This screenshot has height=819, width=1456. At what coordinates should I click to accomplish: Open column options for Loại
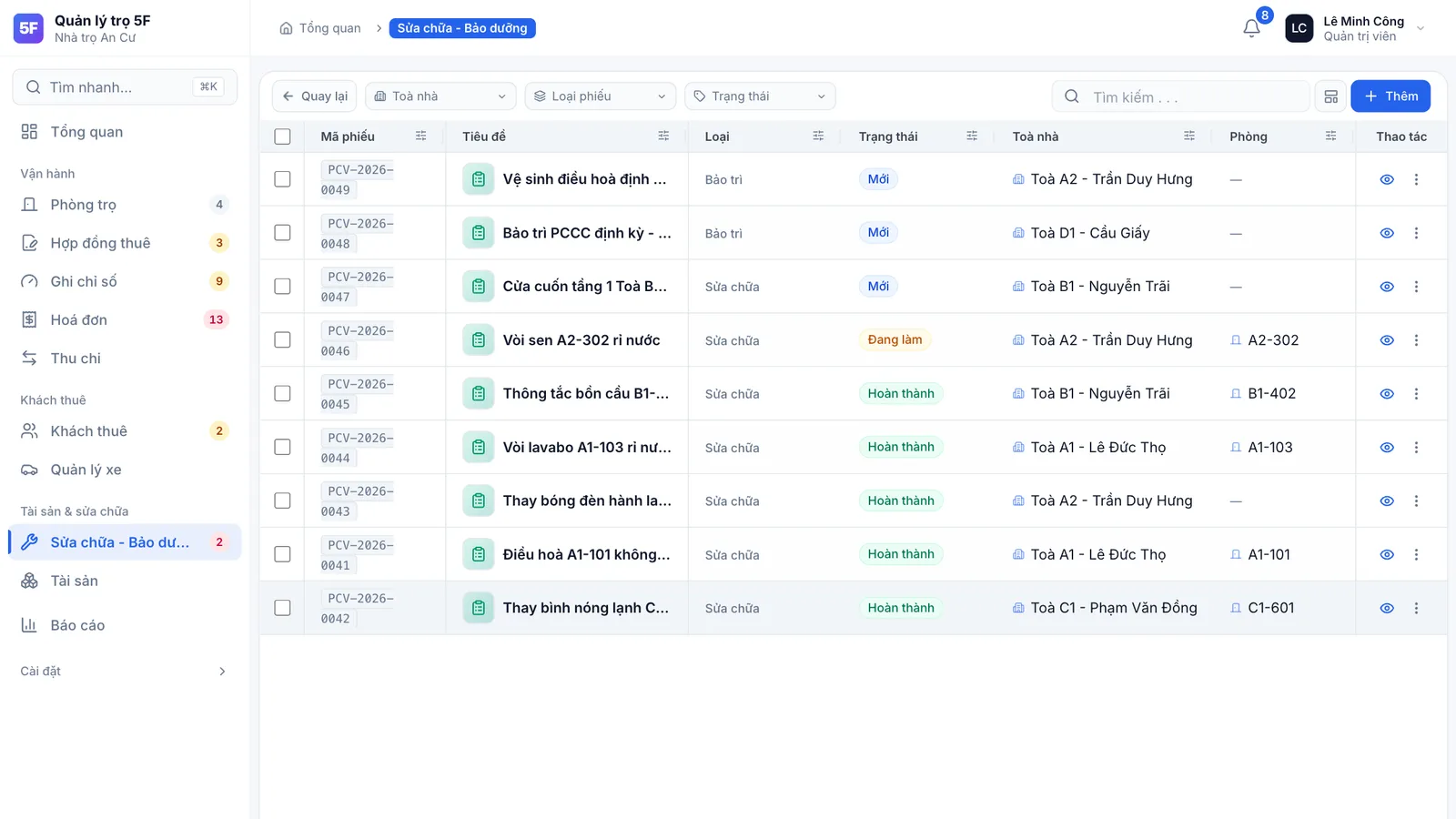(x=818, y=136)
